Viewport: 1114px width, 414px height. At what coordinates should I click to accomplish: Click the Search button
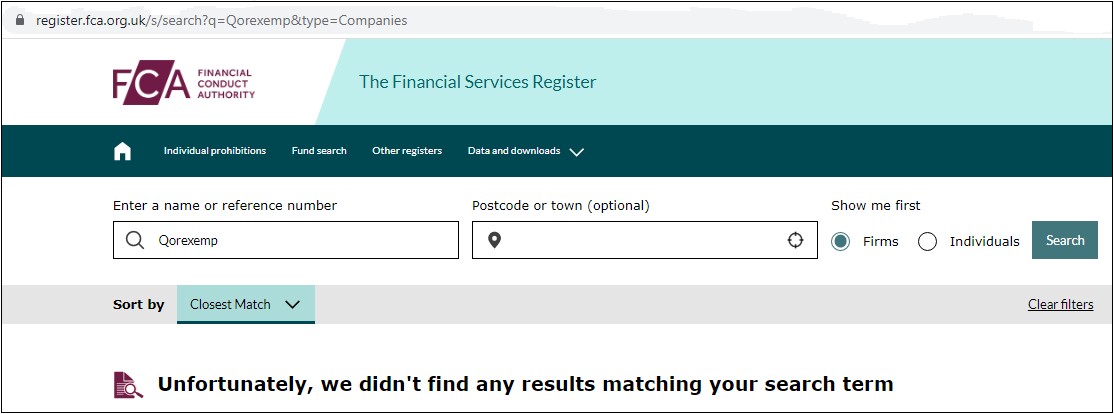(x=1064, y=240)
